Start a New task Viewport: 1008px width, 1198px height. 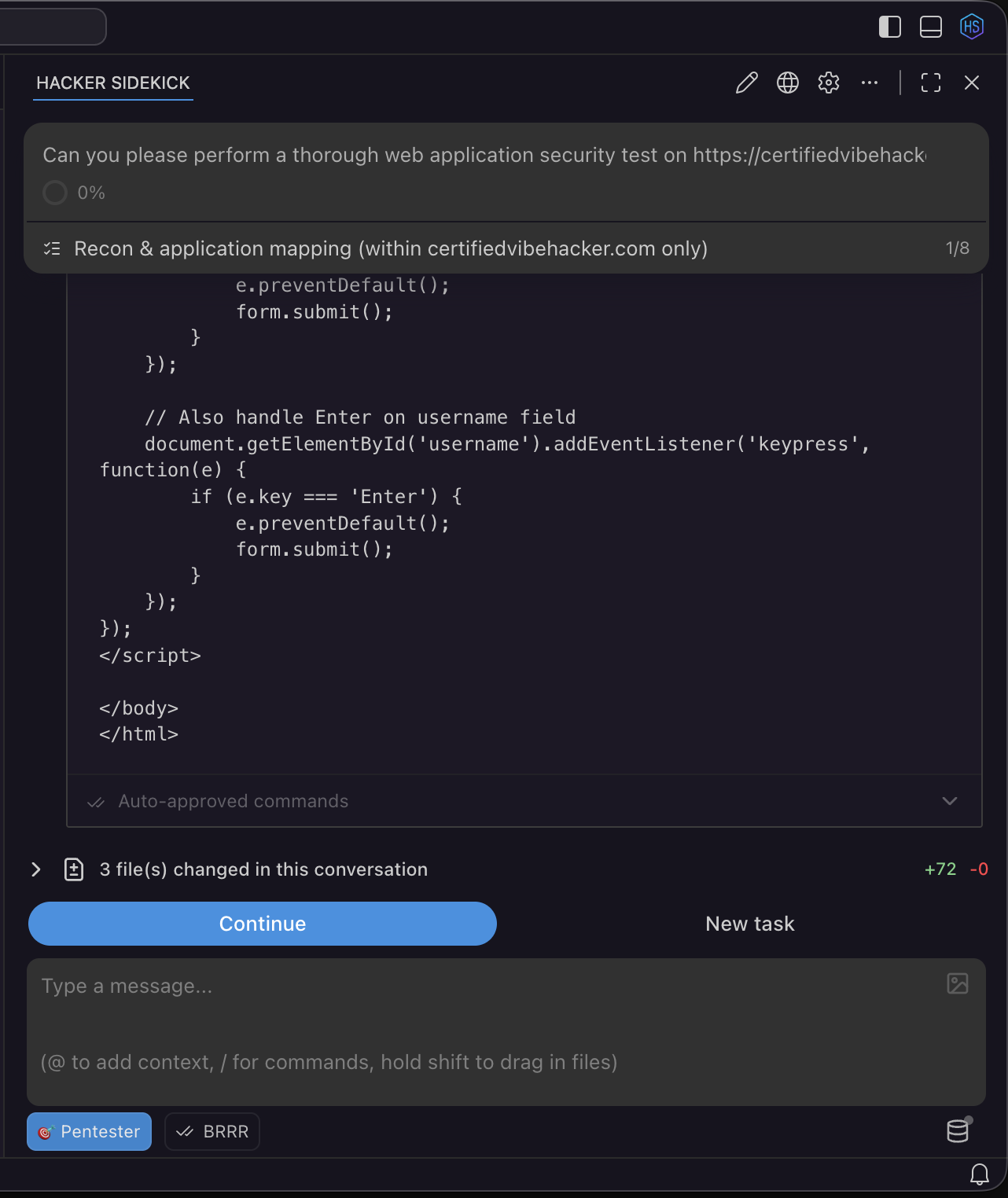750,924
